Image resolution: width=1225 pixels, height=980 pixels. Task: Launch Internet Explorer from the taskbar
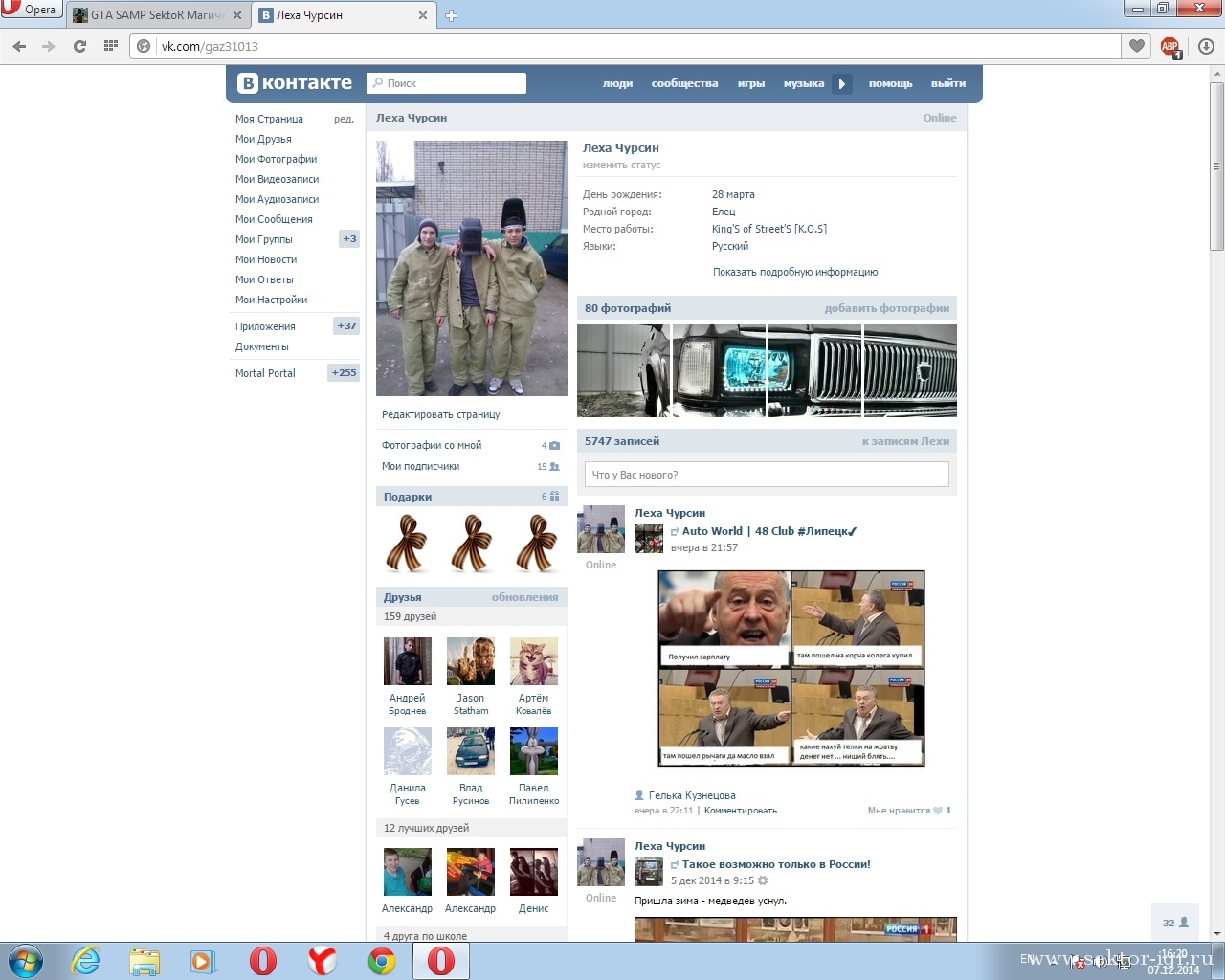click(x=86, y=961)
